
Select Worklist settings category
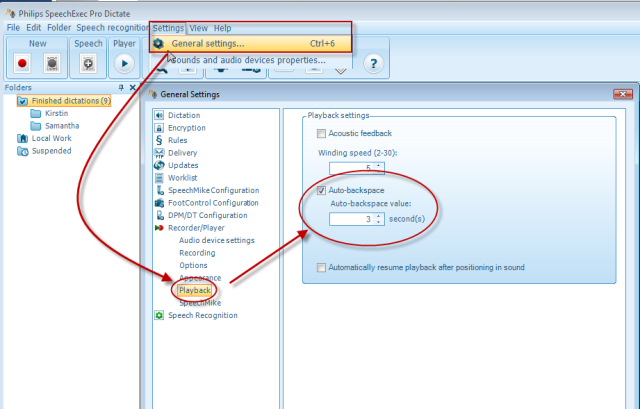point(182,178)
